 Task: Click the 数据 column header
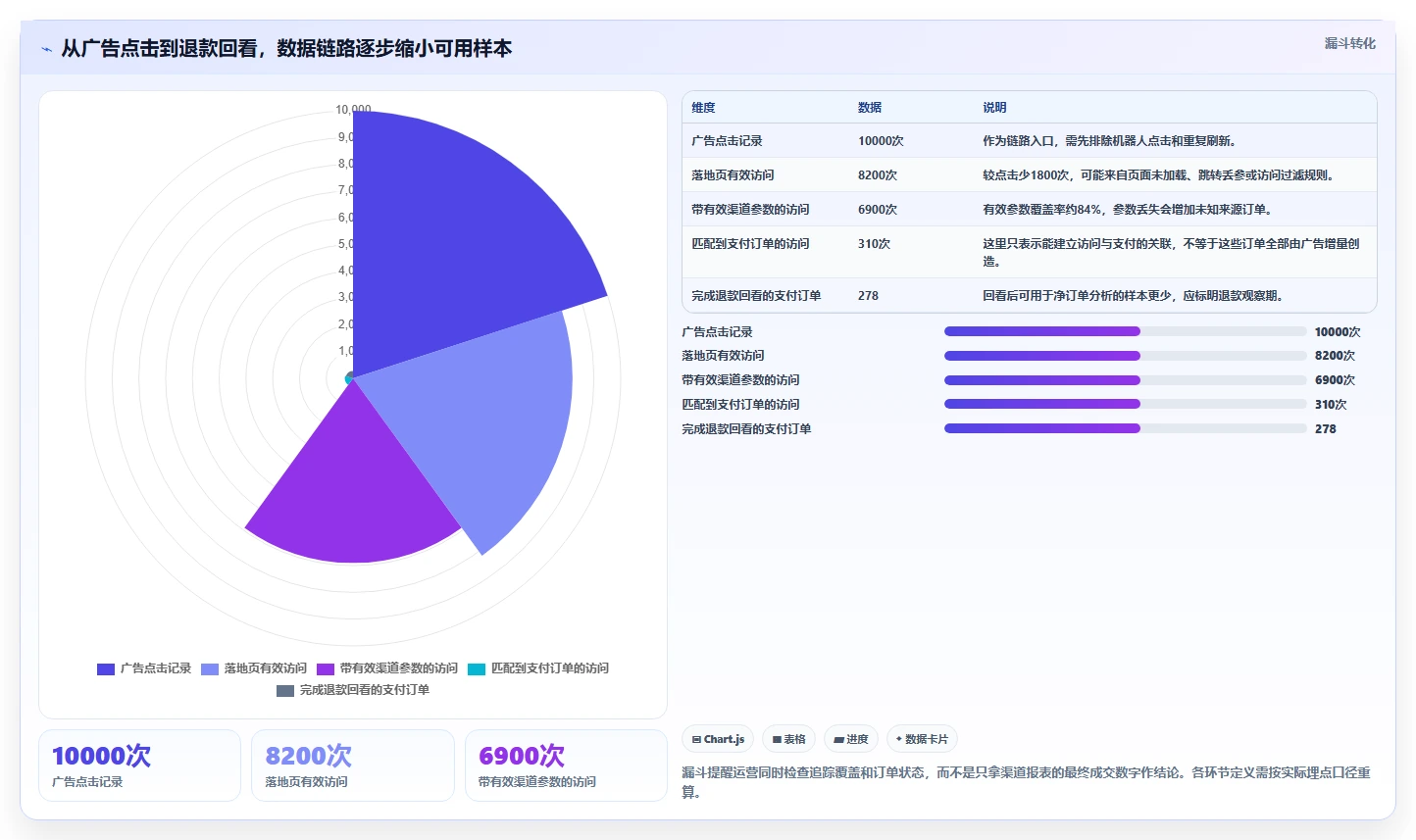870,108
